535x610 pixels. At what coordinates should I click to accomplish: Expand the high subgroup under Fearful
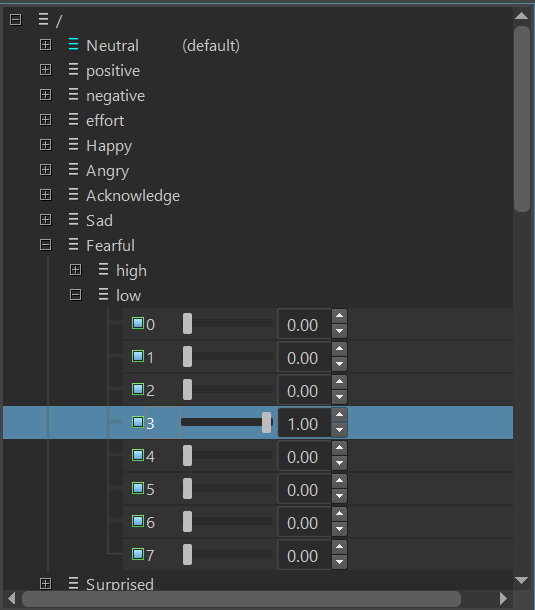(75, 270)
